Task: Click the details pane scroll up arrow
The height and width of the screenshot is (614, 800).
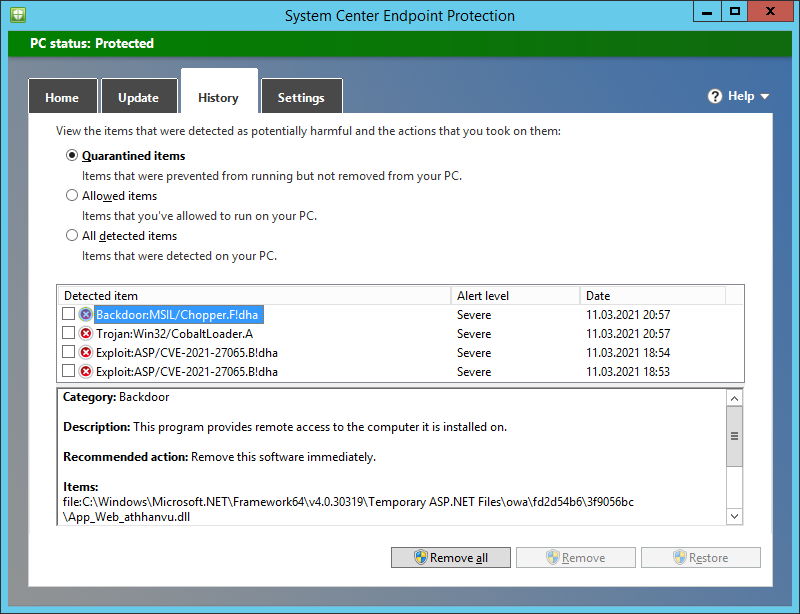Action: [734, 398]
